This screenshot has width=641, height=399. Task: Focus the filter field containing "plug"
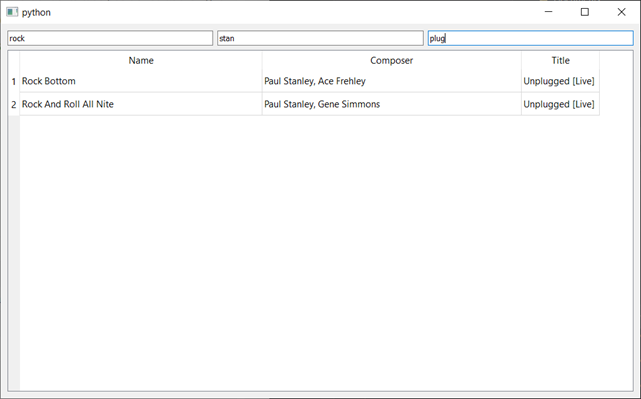(x=531, y=38)
